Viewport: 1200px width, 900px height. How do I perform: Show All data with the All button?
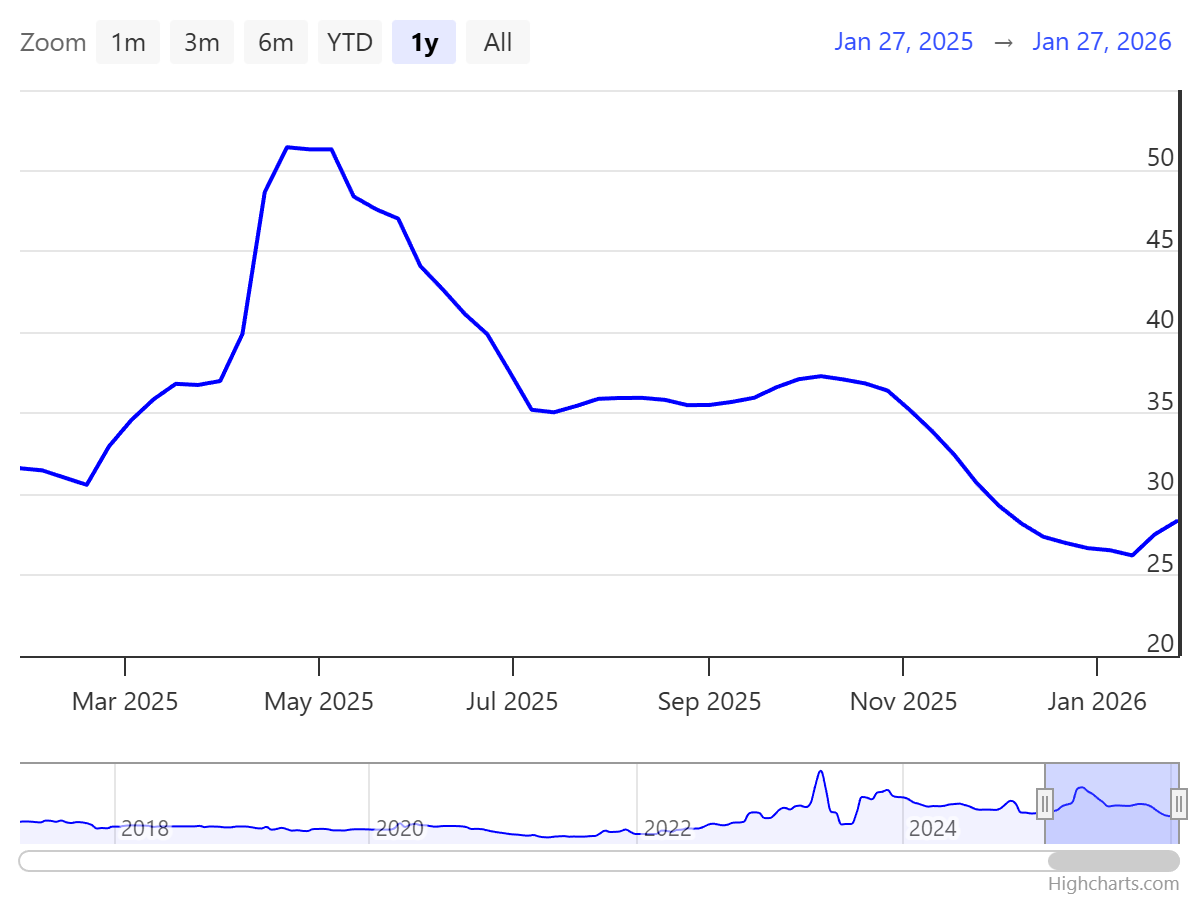click(498, 42)
